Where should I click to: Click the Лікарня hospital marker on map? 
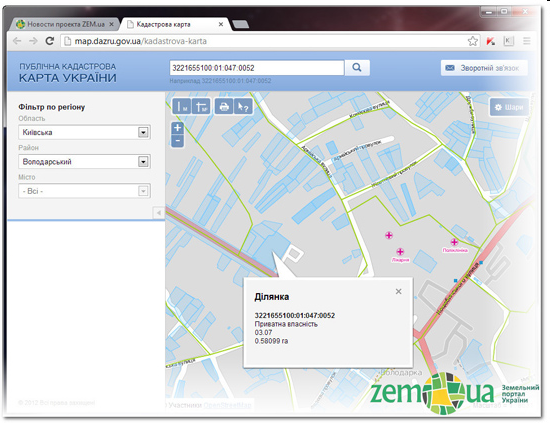click(x=400, y=251)
